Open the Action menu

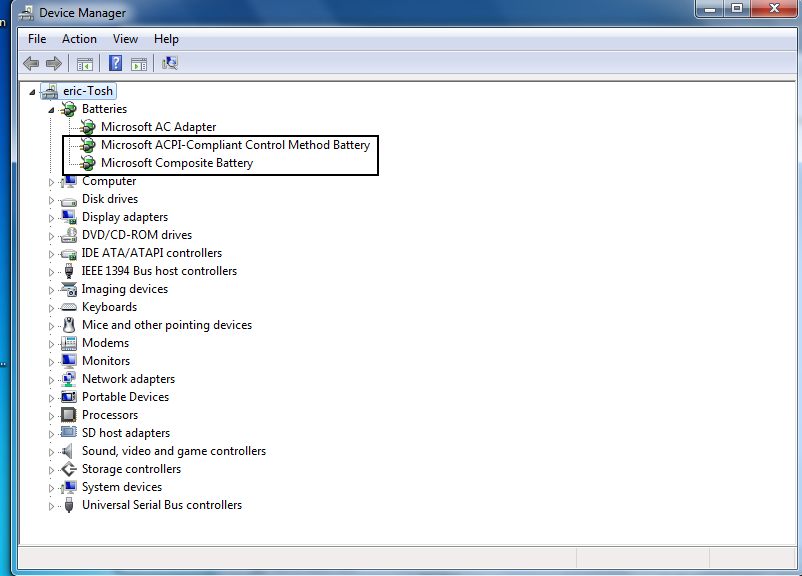[79, 39]
